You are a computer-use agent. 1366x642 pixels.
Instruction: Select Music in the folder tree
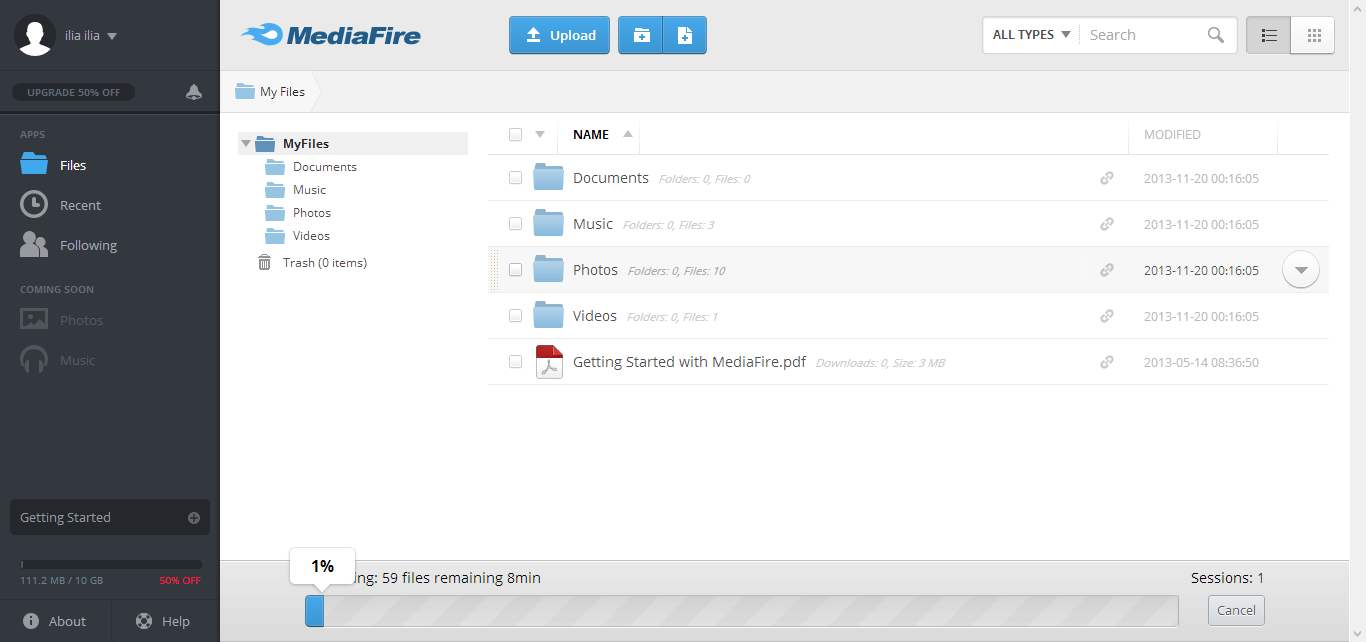click(x=309, y=190)
